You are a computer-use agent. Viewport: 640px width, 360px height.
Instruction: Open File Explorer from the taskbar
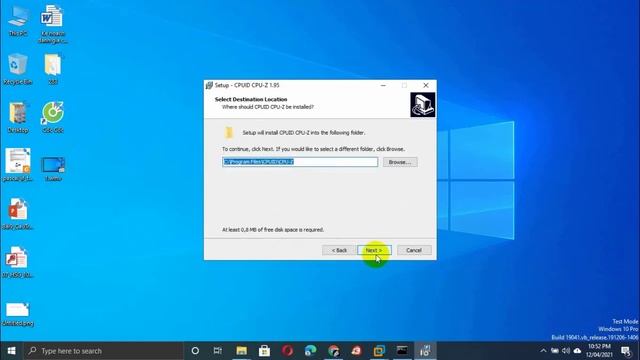coord(242,351)
